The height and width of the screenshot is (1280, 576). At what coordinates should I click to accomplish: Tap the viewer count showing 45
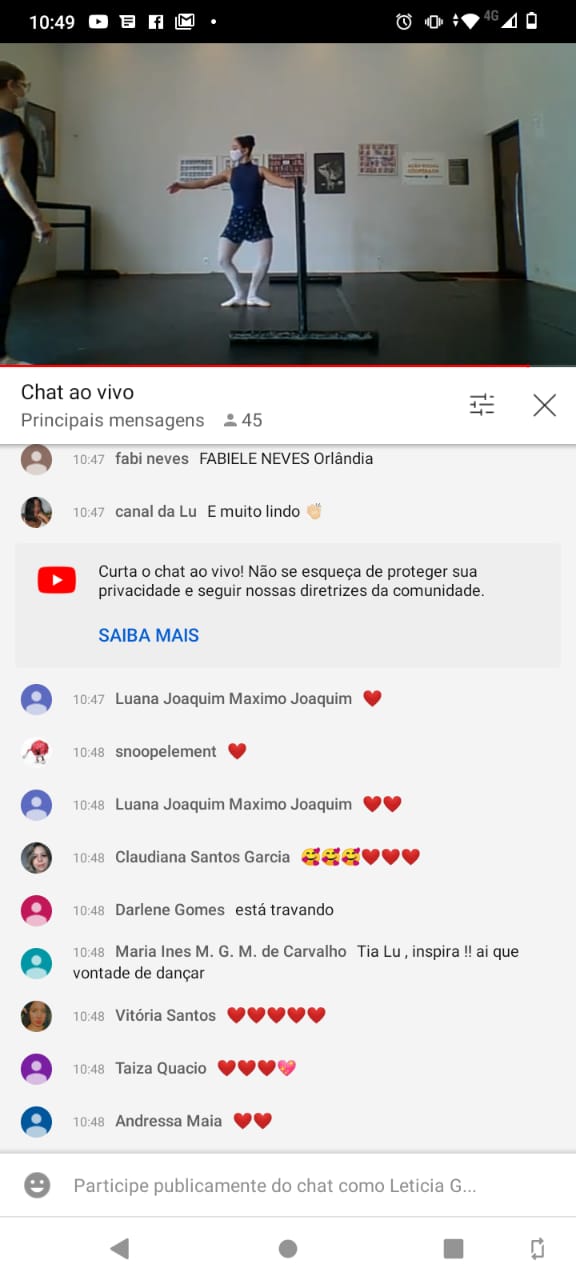point(243,420)
